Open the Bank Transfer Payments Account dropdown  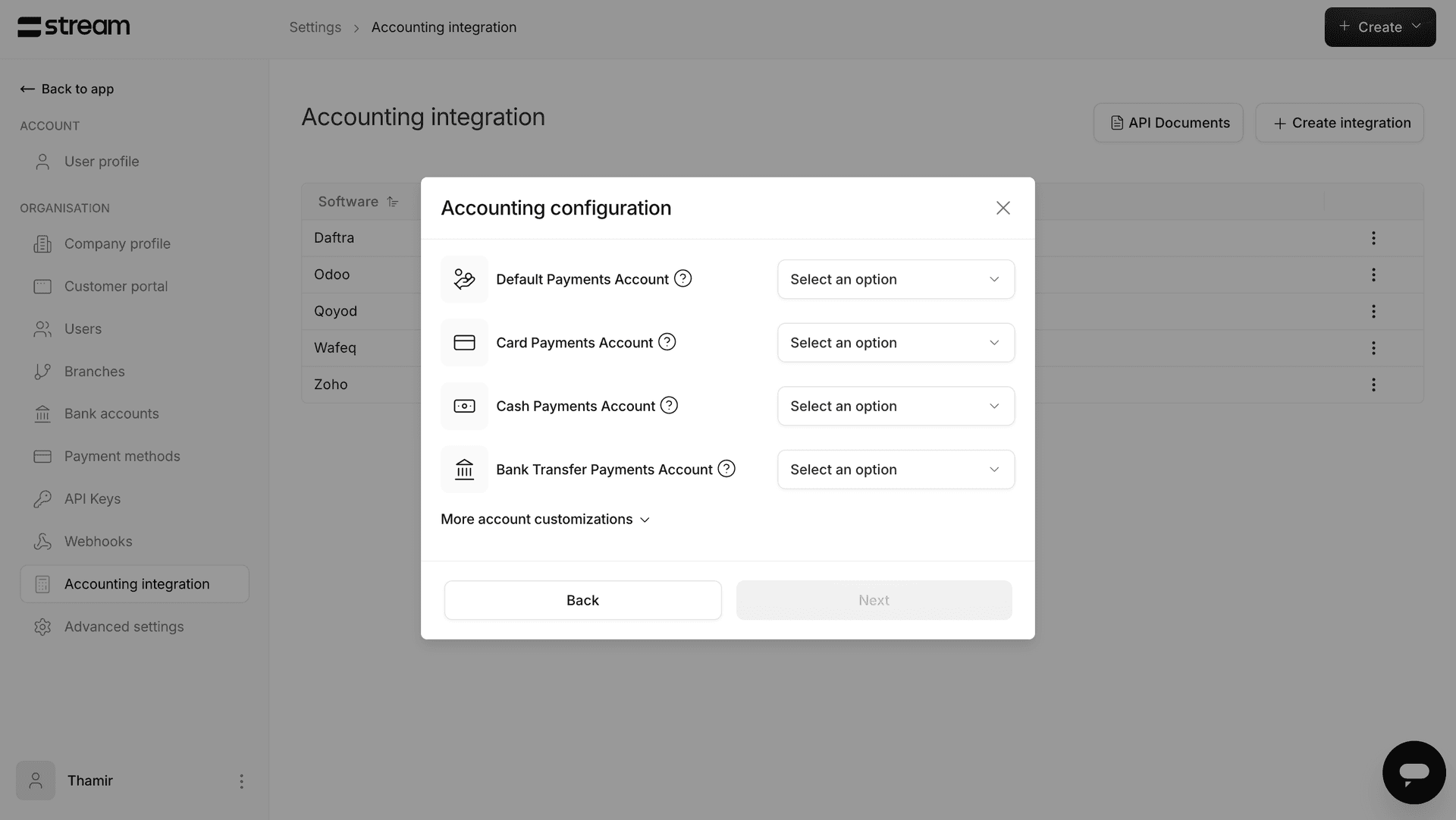tap(896, 470)
